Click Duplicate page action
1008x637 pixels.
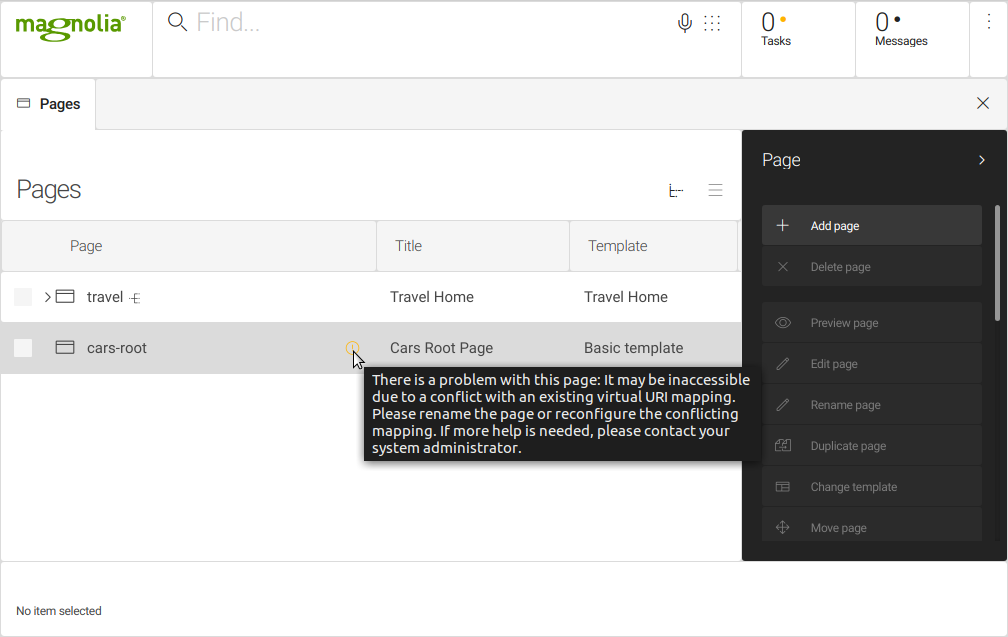point(872,446)
